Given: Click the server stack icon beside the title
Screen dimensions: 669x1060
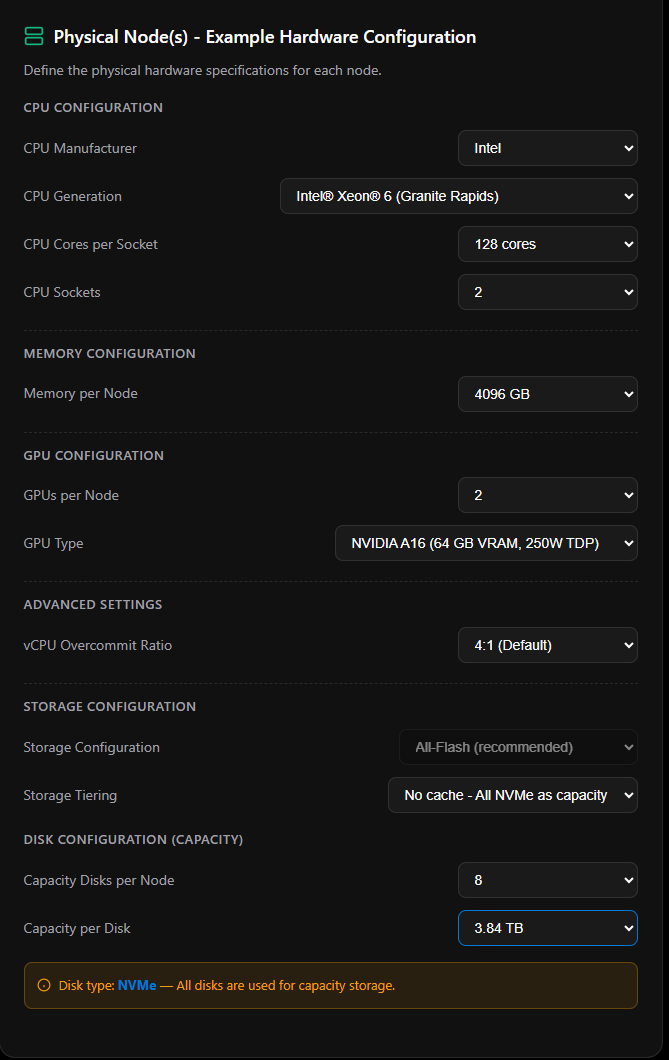Looking at the screenshot, I should (34, 37).
